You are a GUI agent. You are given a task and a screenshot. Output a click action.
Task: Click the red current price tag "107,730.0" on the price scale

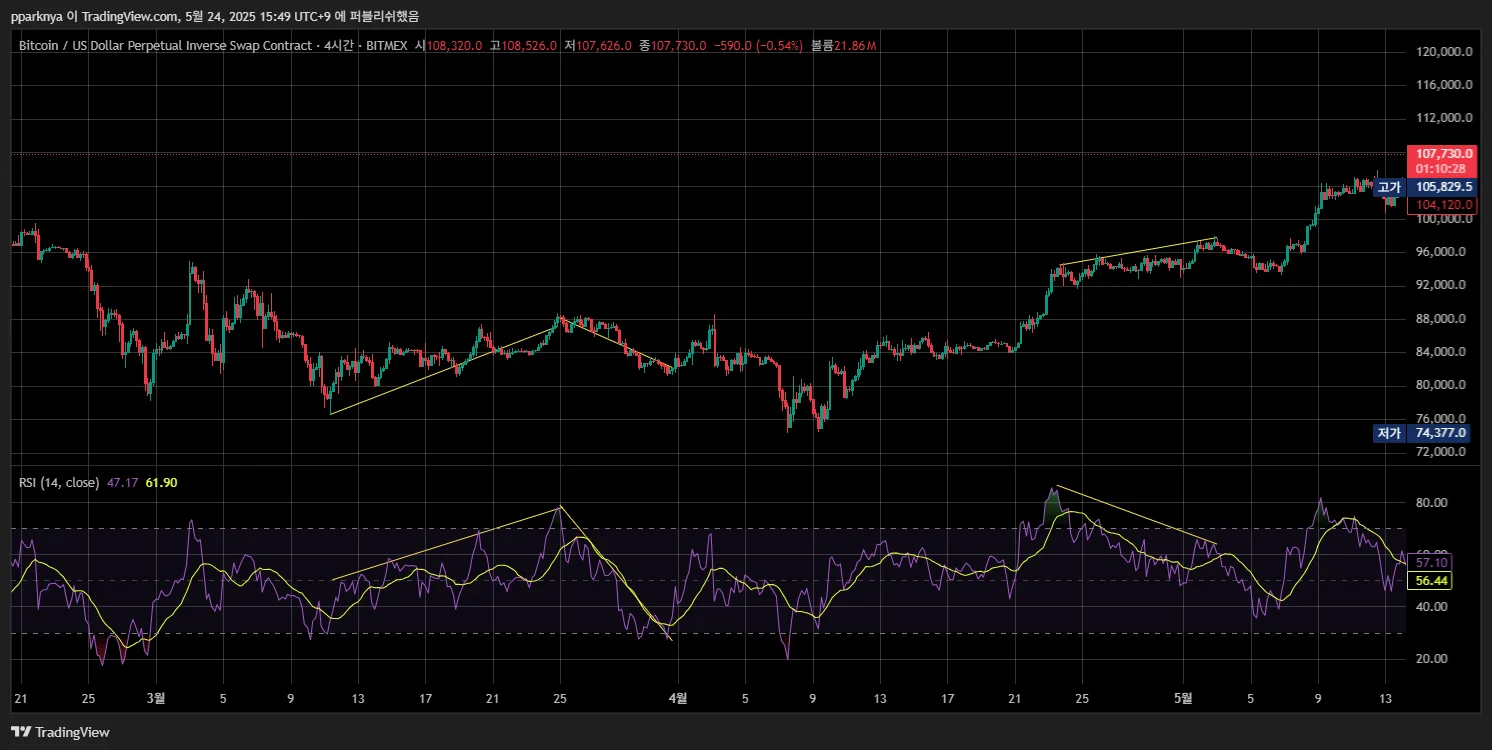[1445, 154]
